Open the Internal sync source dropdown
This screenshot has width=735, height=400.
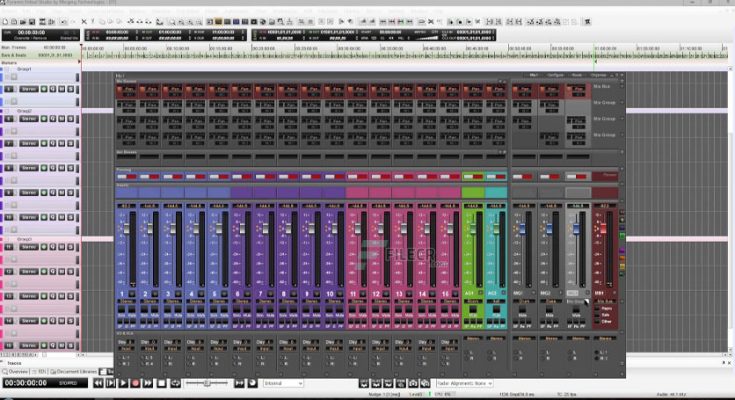(x=282, y=383)
